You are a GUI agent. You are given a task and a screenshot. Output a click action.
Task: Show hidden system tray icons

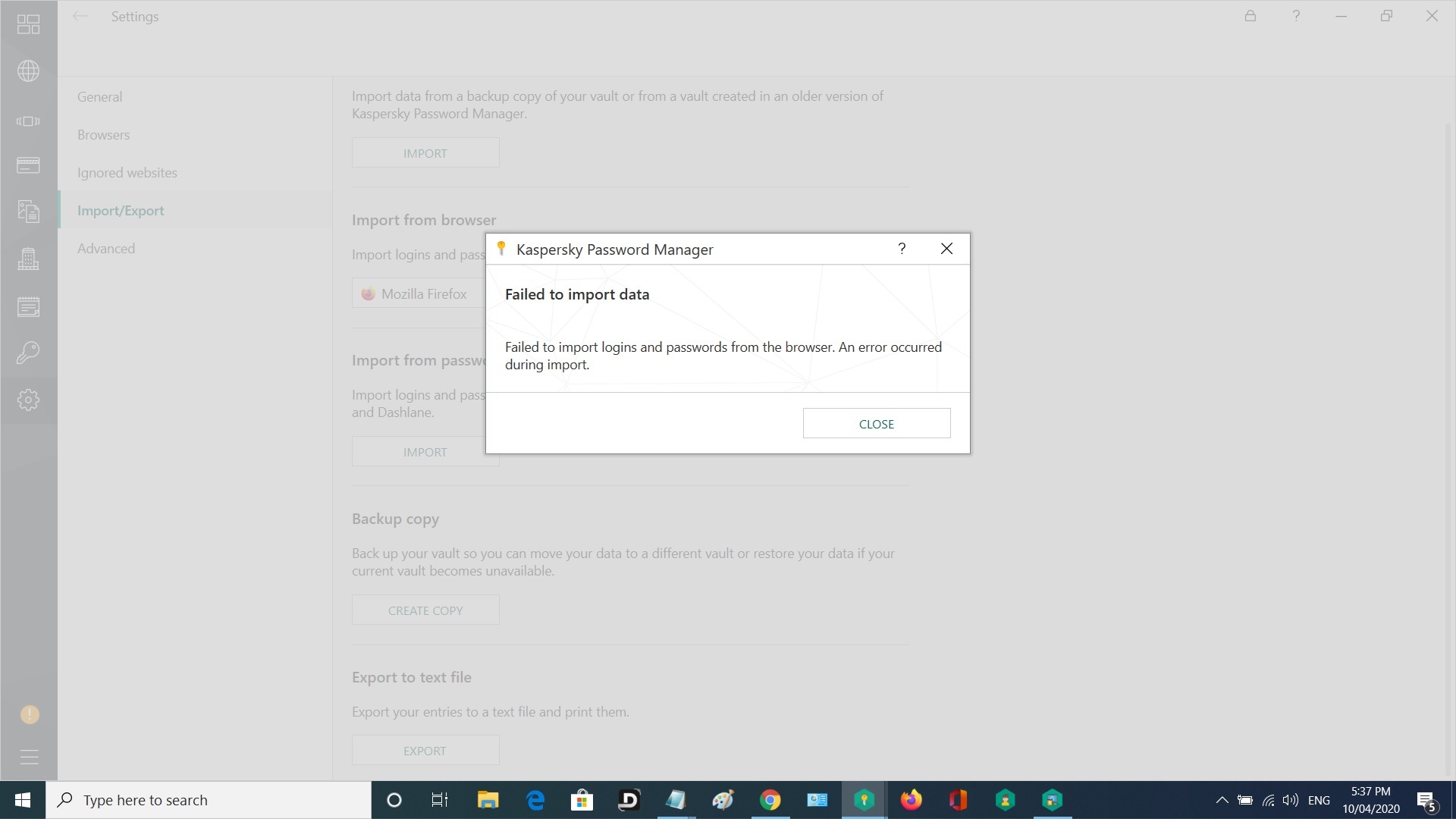[1222, 800]
